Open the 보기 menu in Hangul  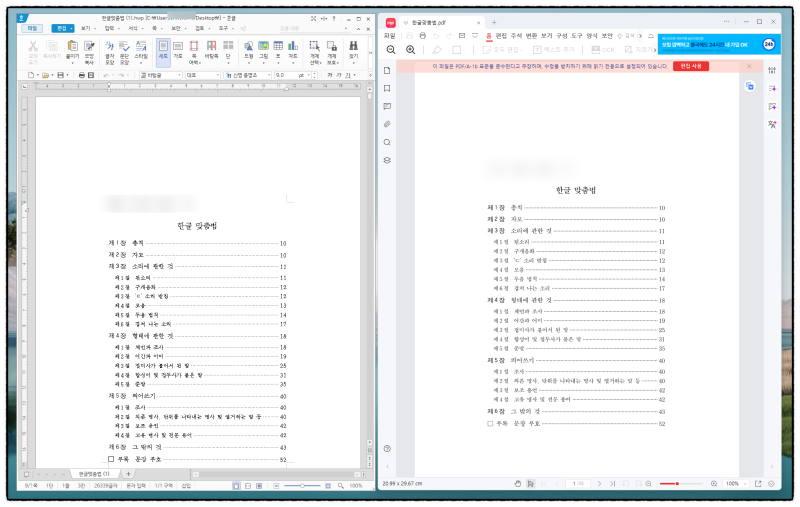click(x=85, y=29)
